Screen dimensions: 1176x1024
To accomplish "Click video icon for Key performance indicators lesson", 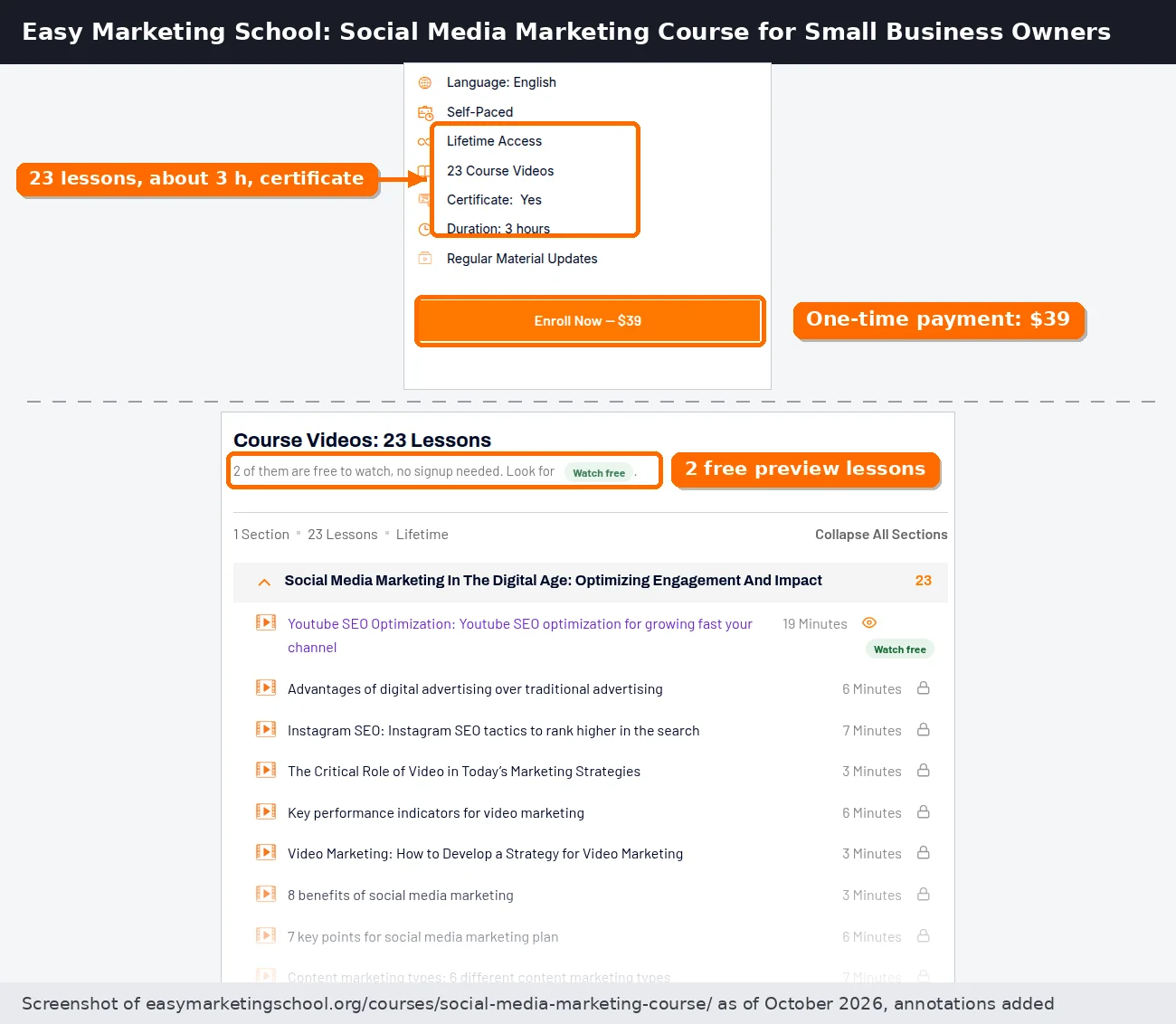I will (x=266, y=811).
